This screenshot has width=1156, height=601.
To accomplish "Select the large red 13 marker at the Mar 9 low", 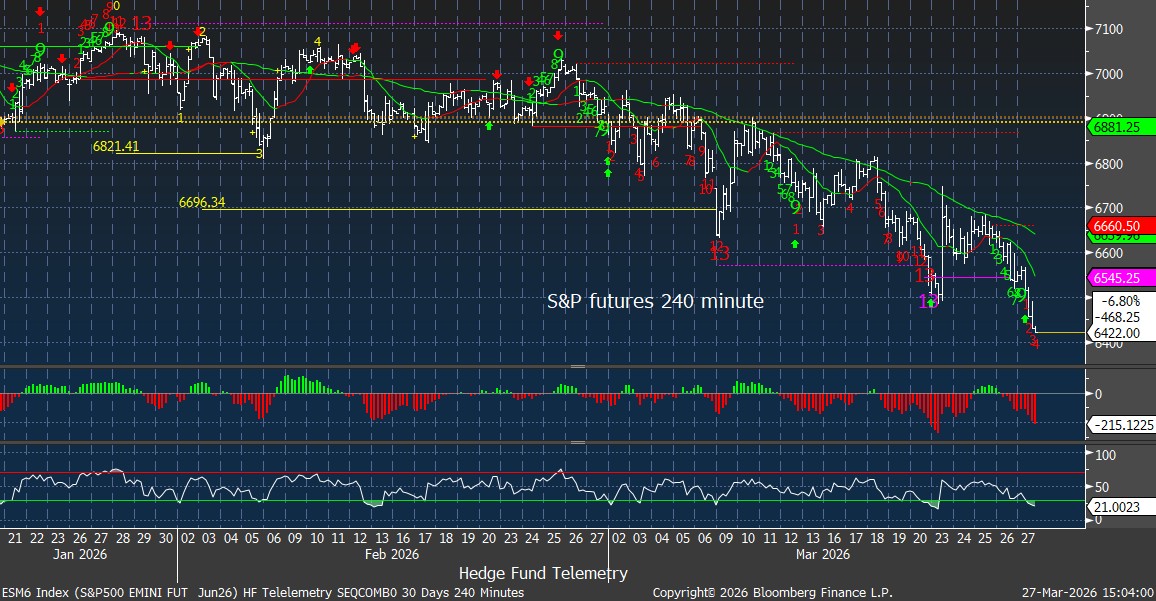I will point(720,254).
